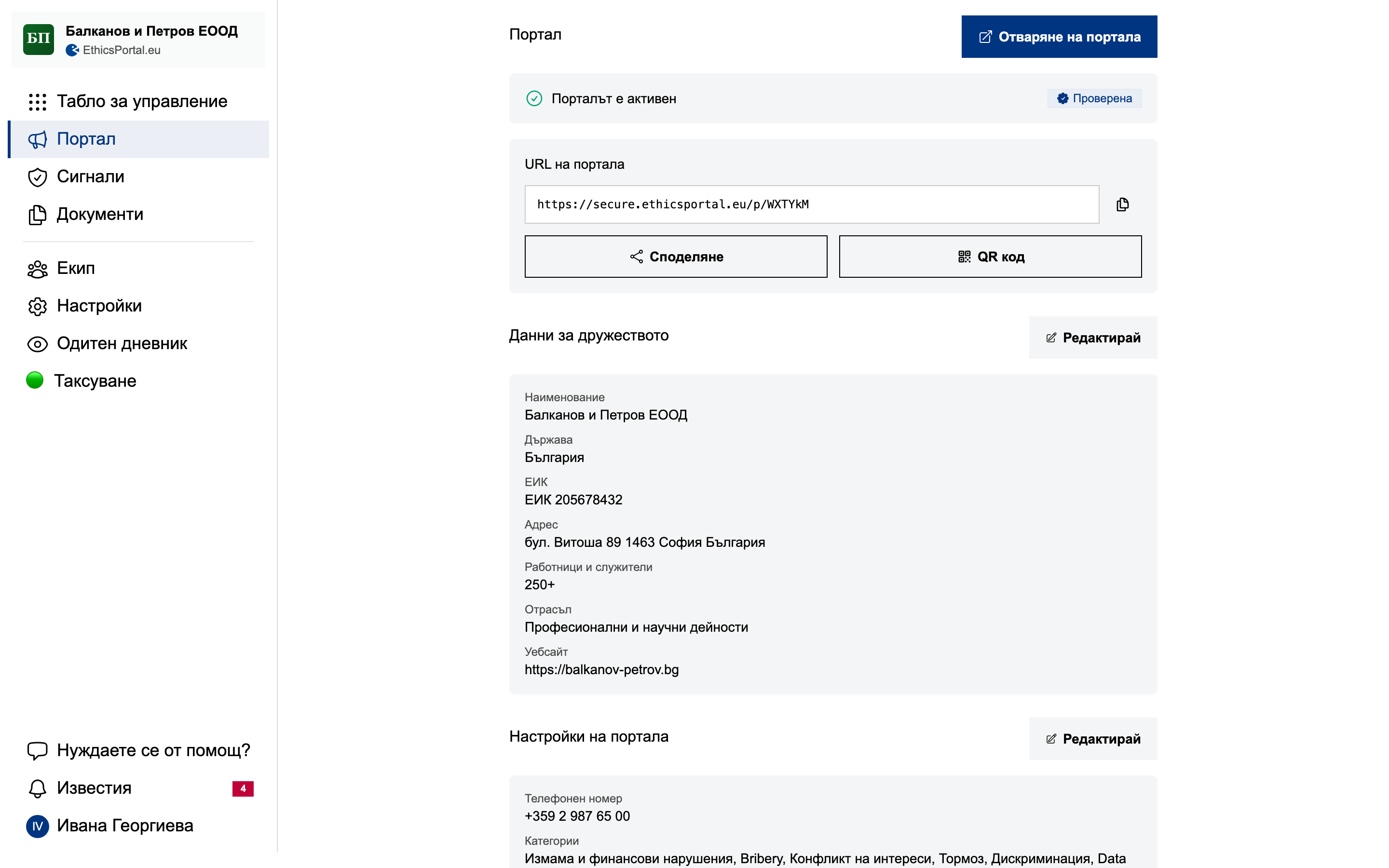The width and height of the screenshot is (1389, 868).
Task: Open the EthicsPortal.eu link
Action: coord(121,50)
